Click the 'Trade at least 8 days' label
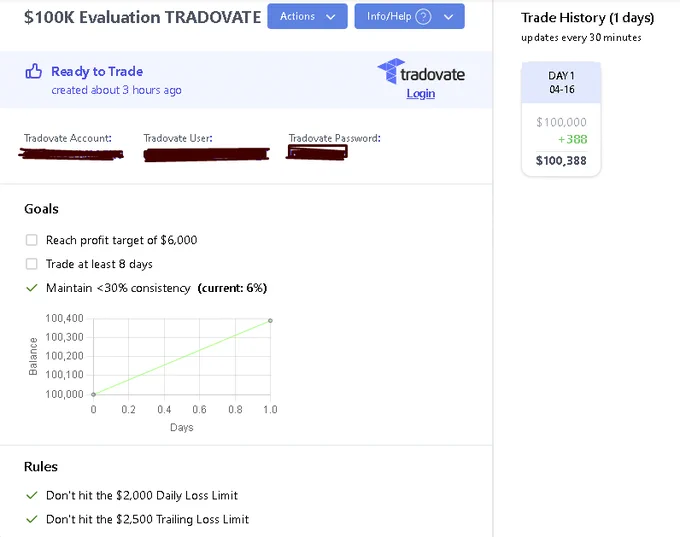Screen dimensions: 680x537 tap(99, 264)
